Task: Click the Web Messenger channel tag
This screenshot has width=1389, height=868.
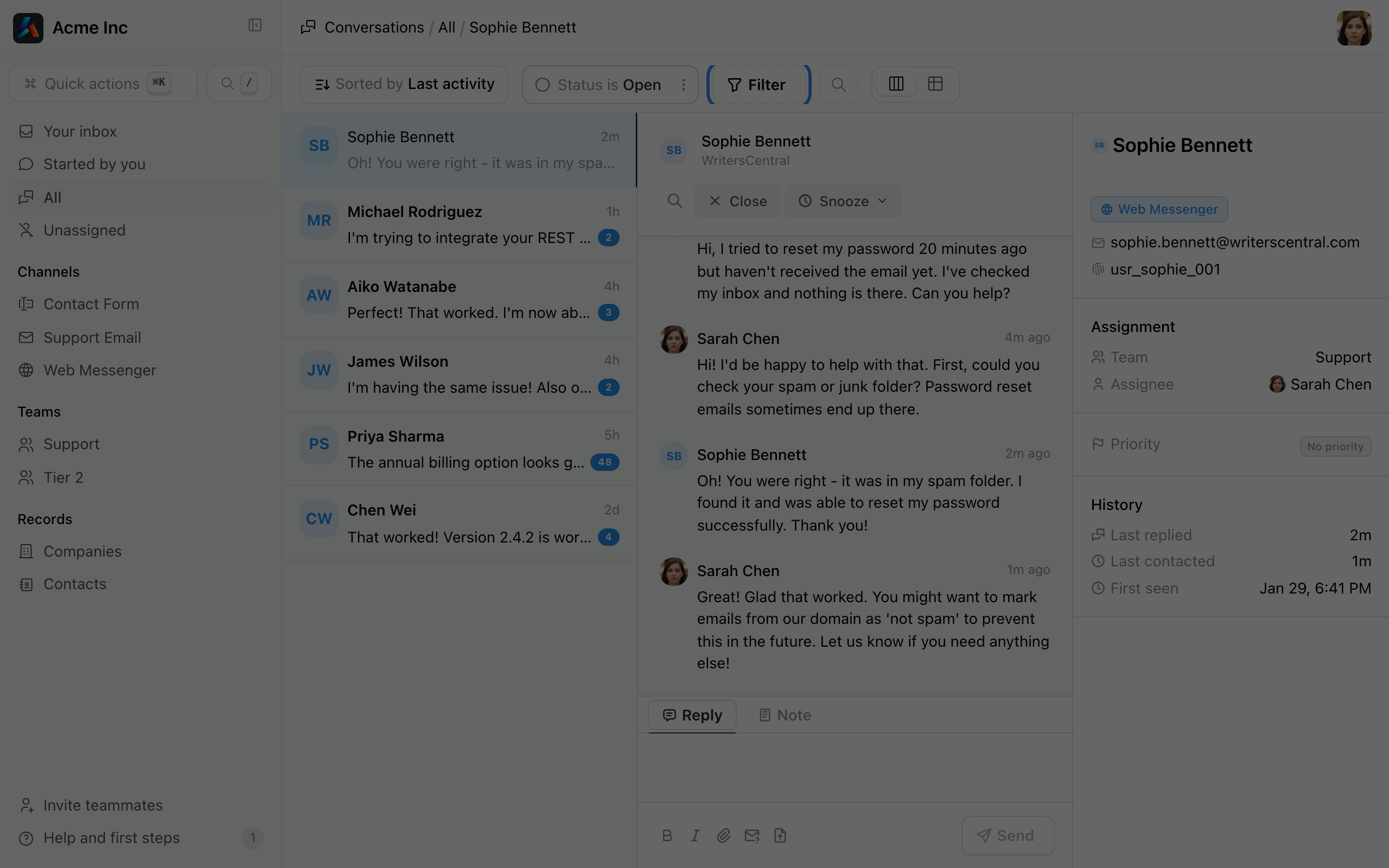Action: point(1159,209)
